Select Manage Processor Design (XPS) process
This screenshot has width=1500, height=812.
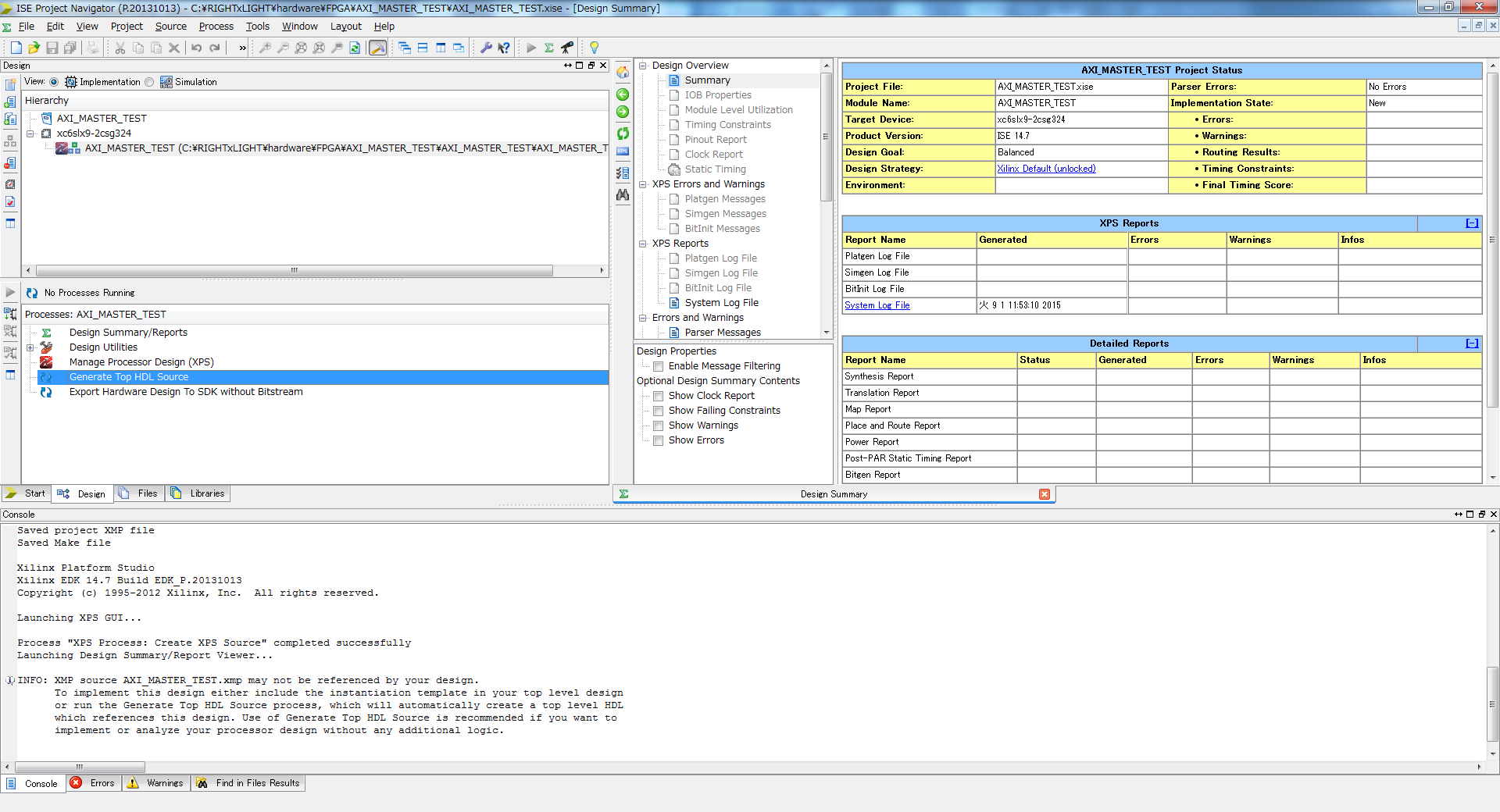(141, 362)
